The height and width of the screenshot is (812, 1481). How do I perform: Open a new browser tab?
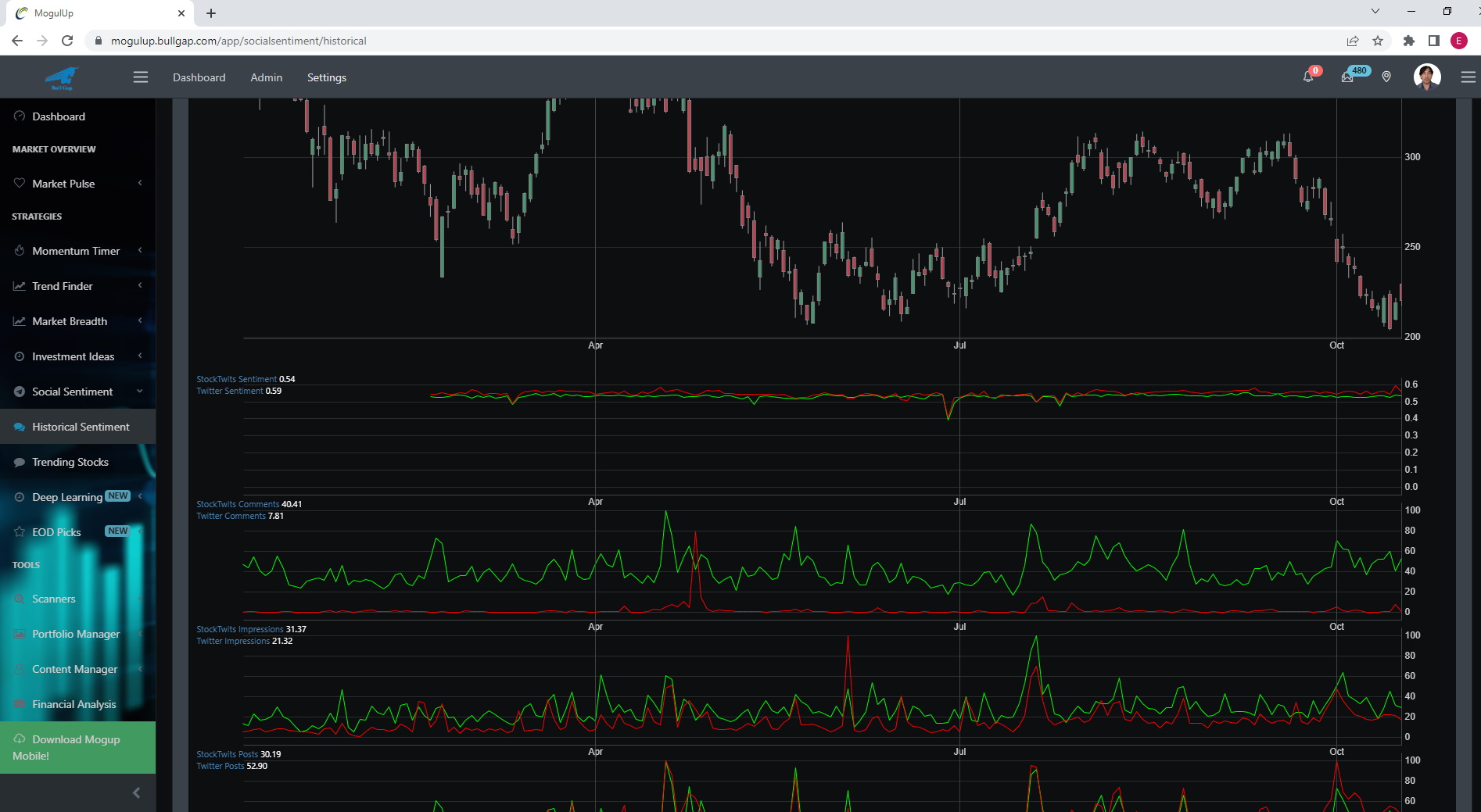211,13
